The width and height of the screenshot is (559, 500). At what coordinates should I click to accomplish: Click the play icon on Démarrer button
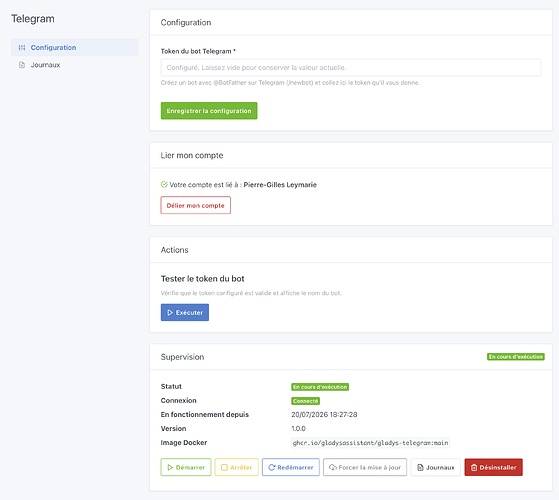(170, 467)
